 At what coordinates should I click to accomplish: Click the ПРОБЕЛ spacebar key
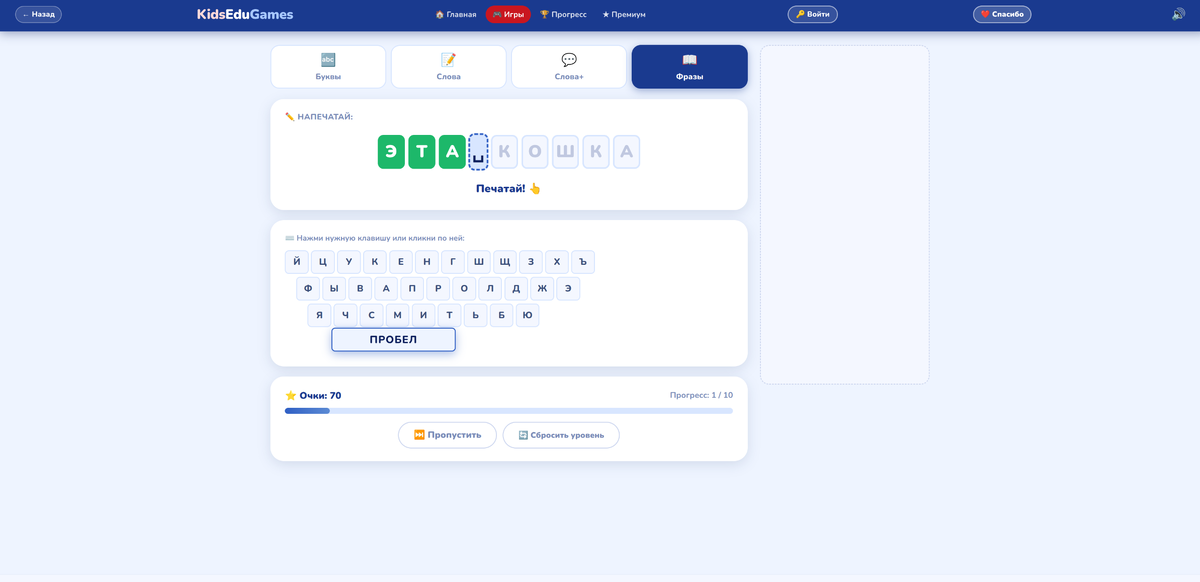393,340
